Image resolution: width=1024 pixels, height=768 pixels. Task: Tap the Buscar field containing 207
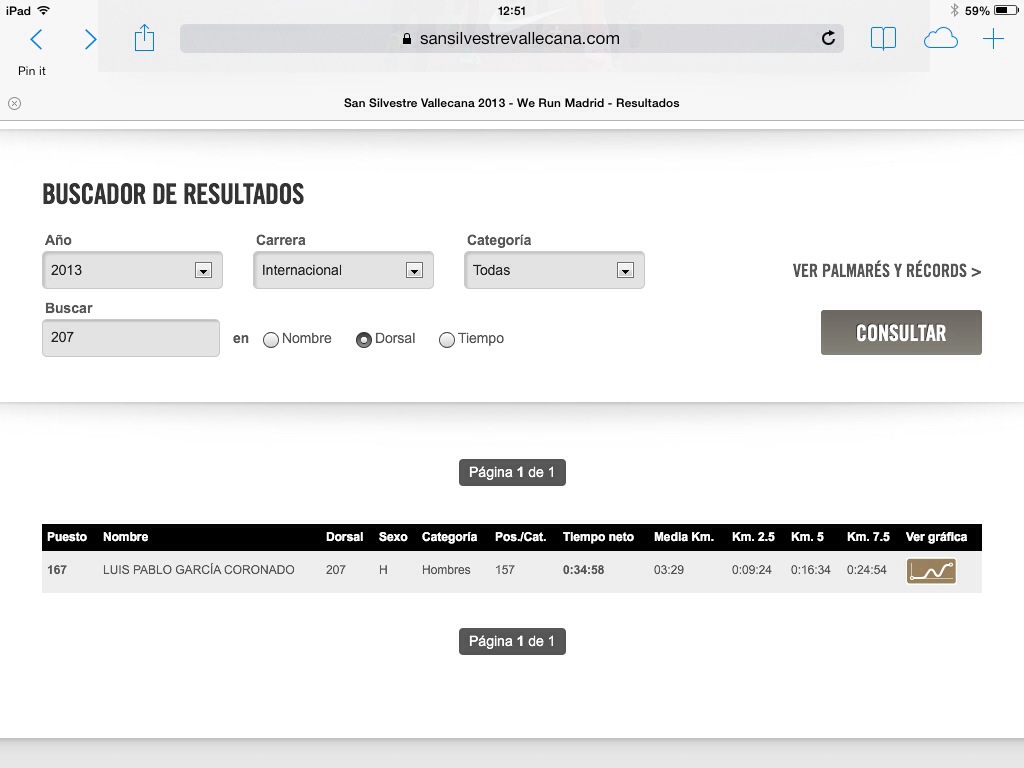click(130, 338)
